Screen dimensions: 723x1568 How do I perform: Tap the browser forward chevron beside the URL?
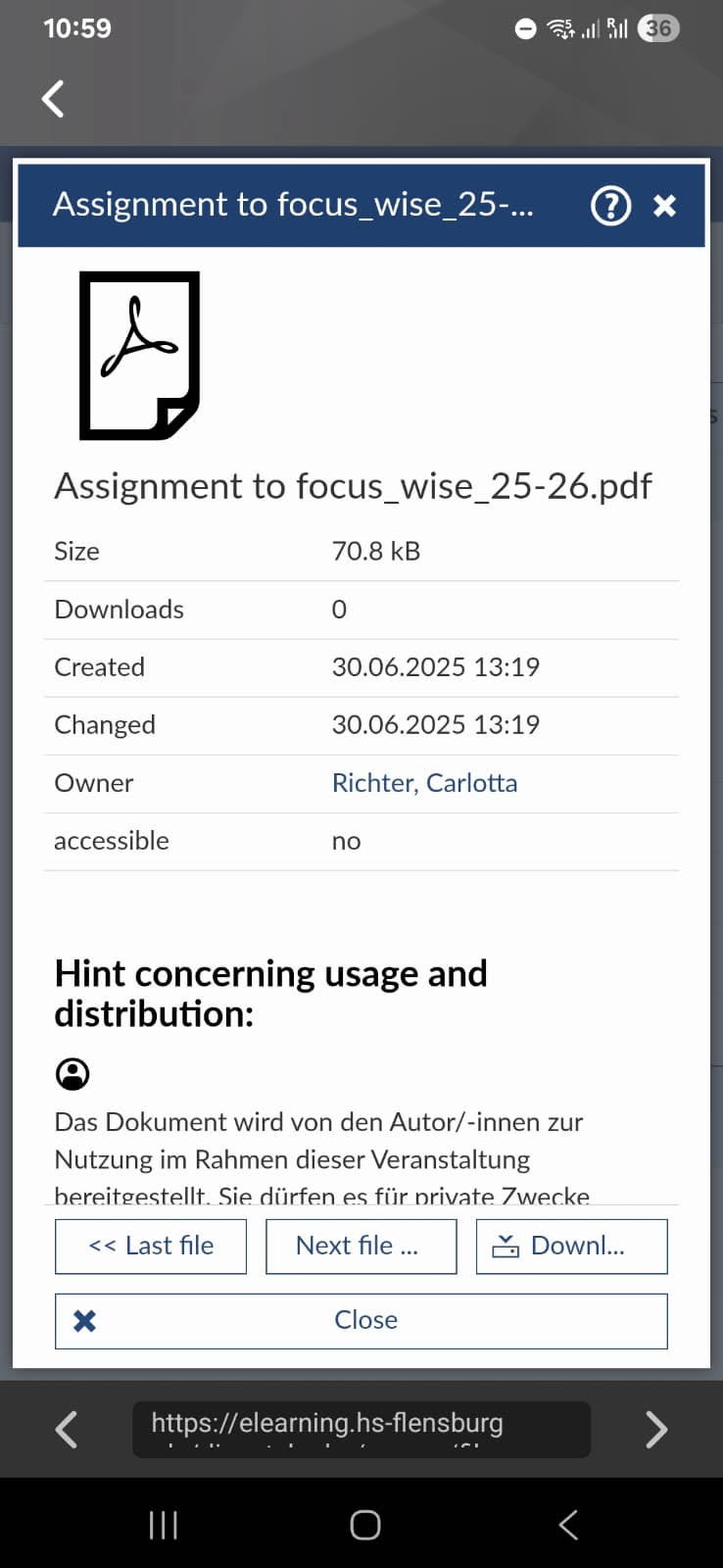[656, 1429]
